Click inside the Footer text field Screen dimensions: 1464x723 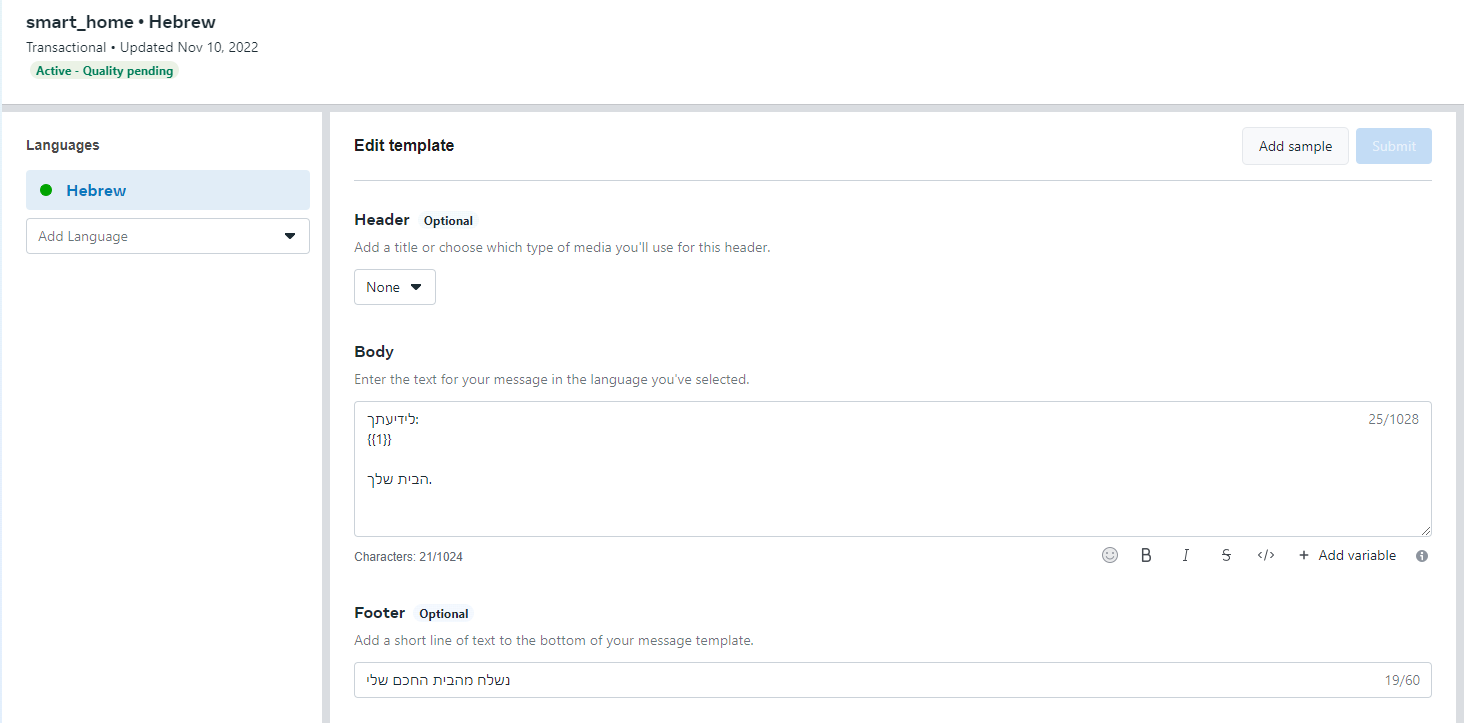(x=892, y=679)
